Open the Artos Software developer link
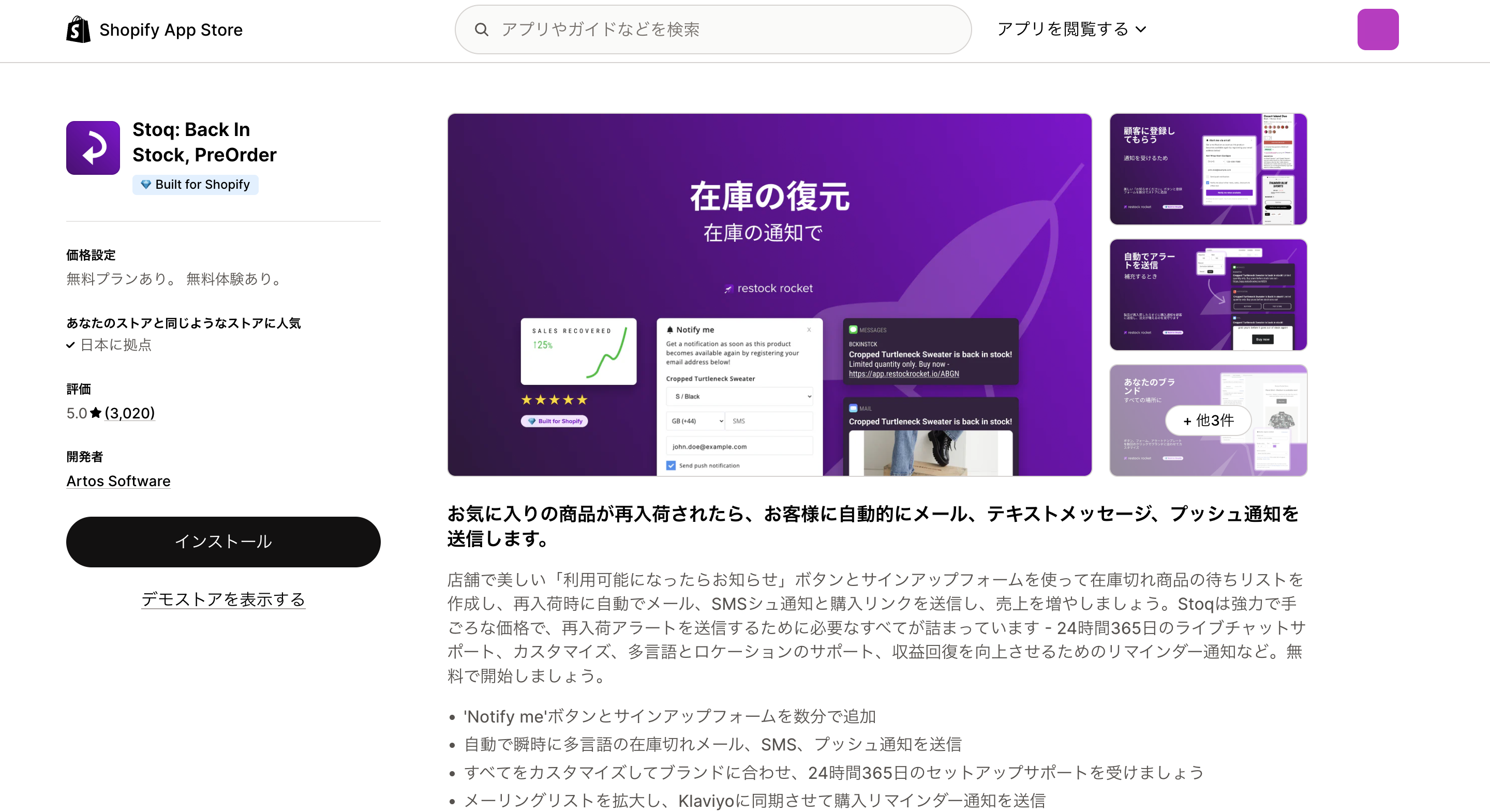Screen dimensions: 1490x812 click(118, 481)
